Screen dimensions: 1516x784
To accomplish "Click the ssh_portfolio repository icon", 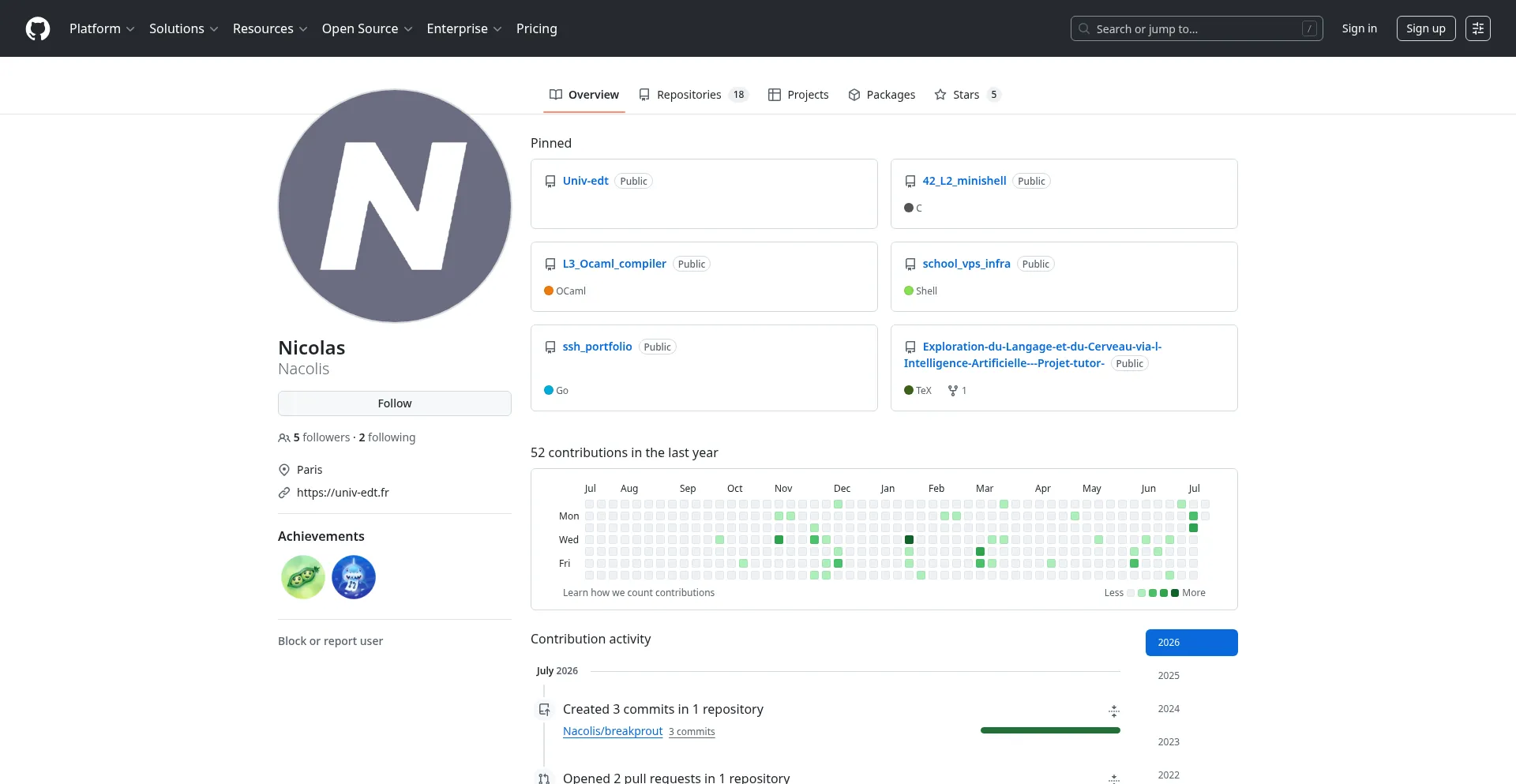I will 550,347.
